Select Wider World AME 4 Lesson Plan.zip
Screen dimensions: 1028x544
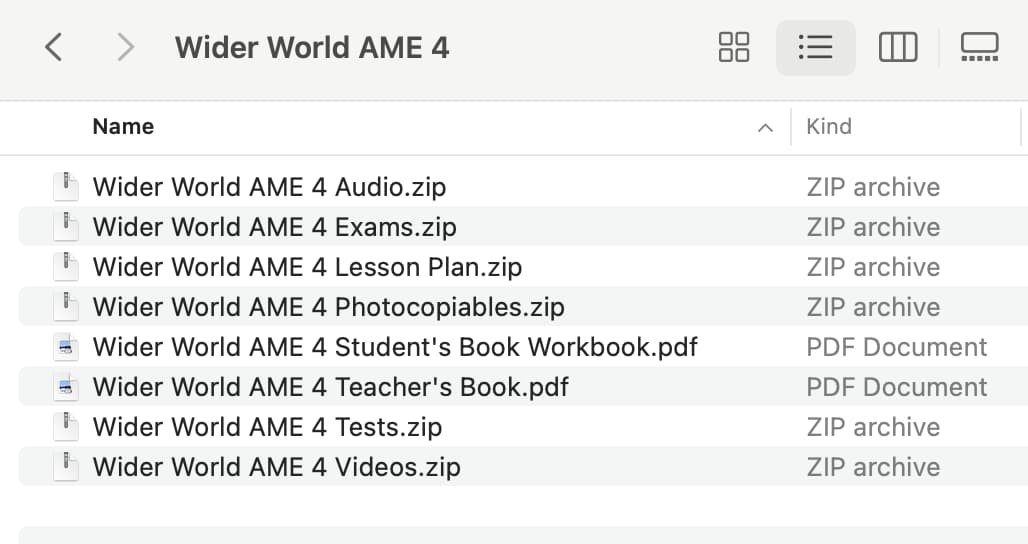[523, 267]
